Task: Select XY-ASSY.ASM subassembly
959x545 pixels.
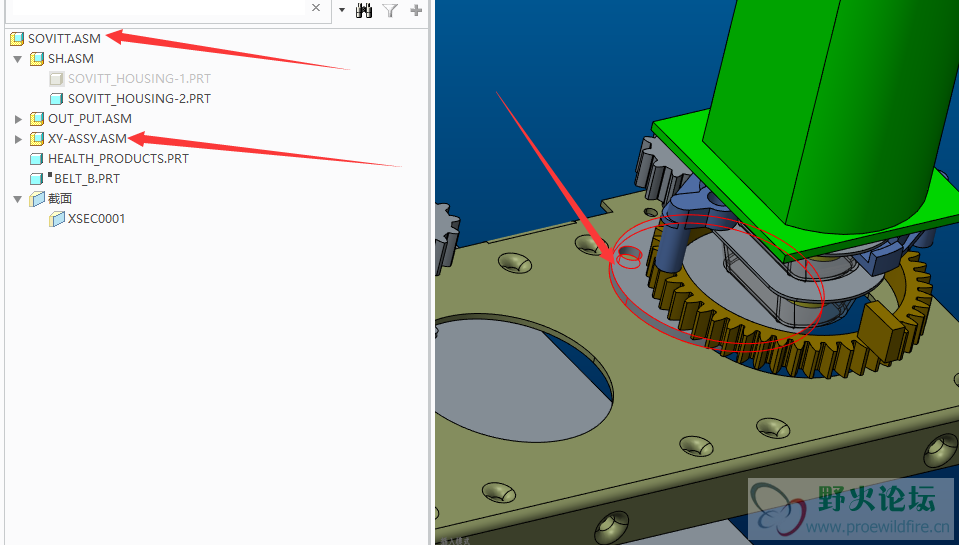Action: (87, 139)
